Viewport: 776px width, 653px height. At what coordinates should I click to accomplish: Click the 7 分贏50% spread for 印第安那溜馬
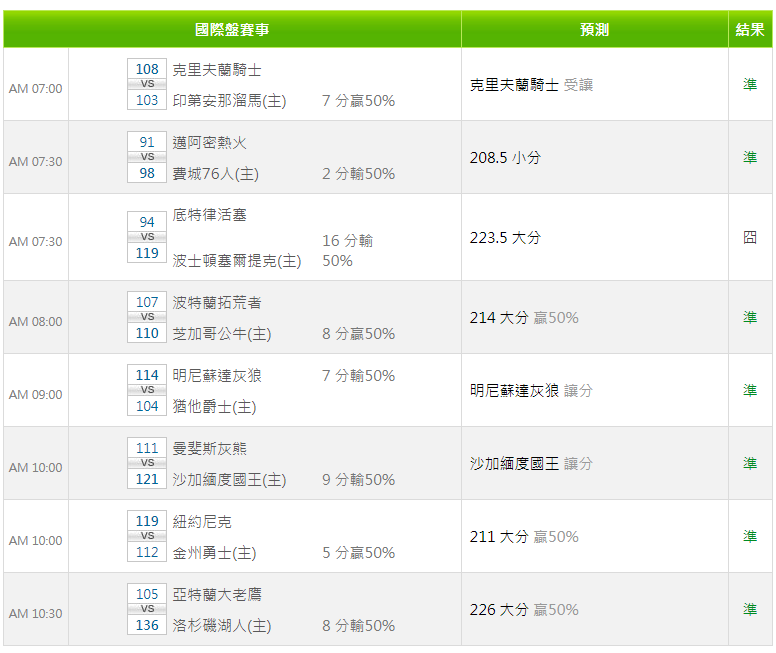click(358, 101)
